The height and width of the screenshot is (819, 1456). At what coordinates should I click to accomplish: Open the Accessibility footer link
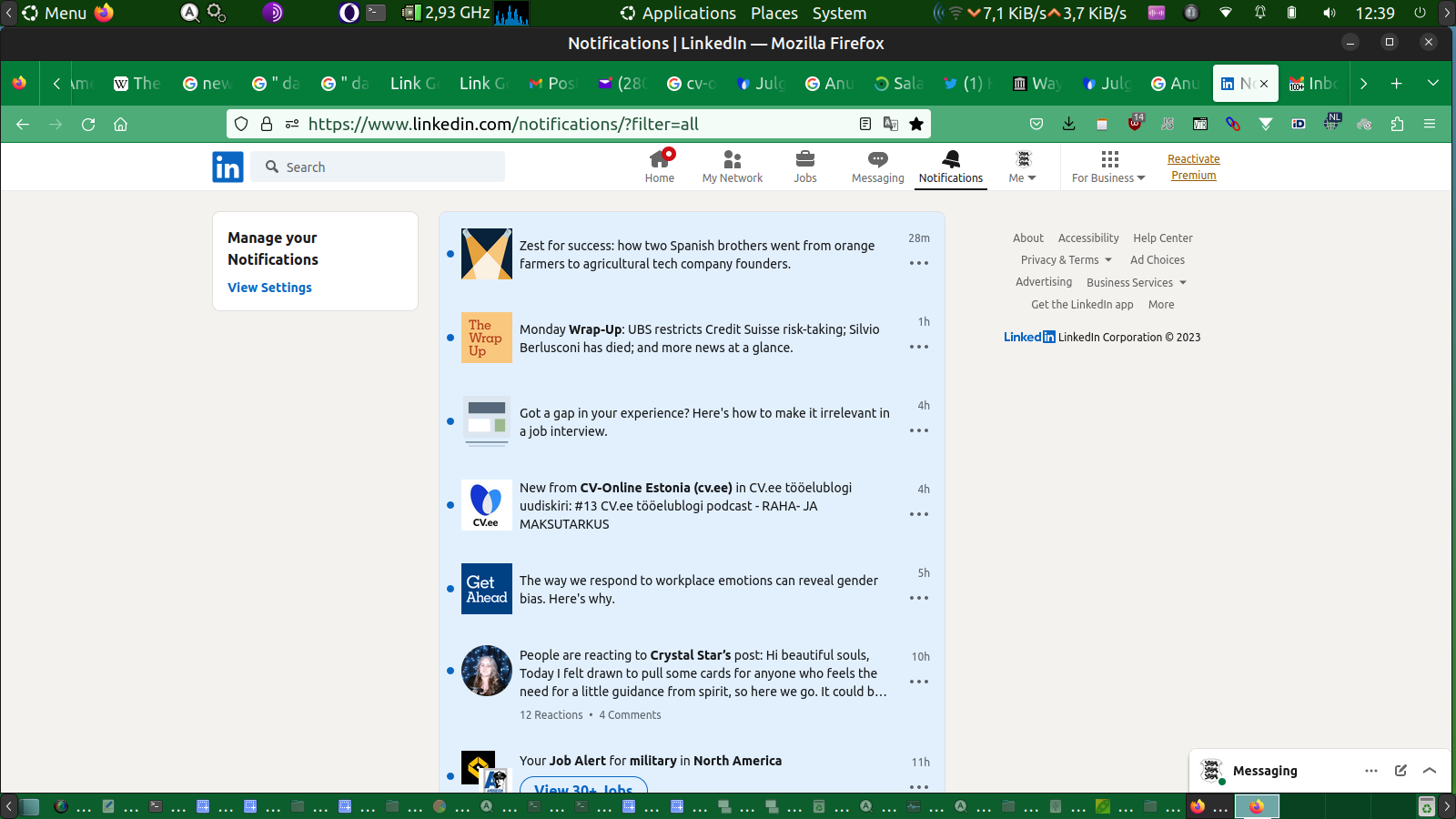point(1088,238)
